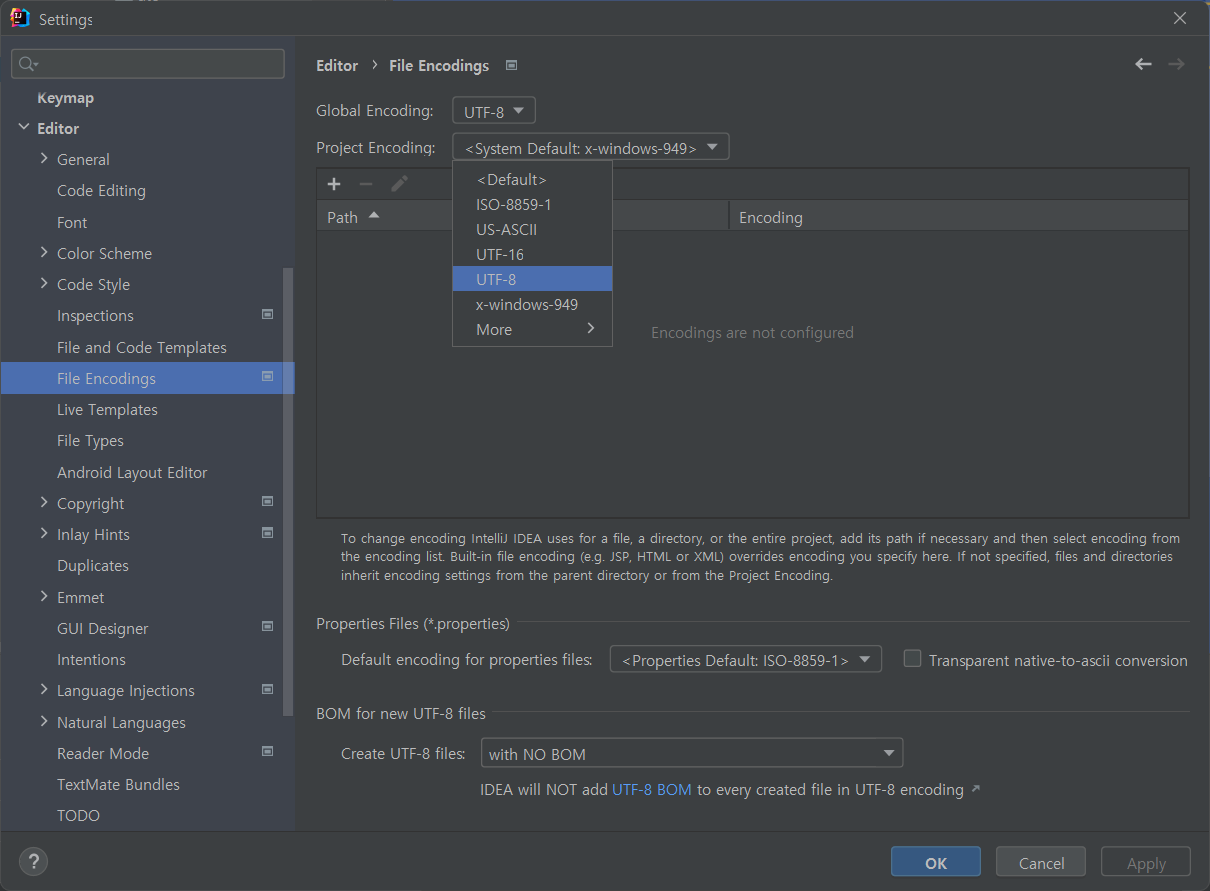Click inside the settings search field

[x=148, y=64]
